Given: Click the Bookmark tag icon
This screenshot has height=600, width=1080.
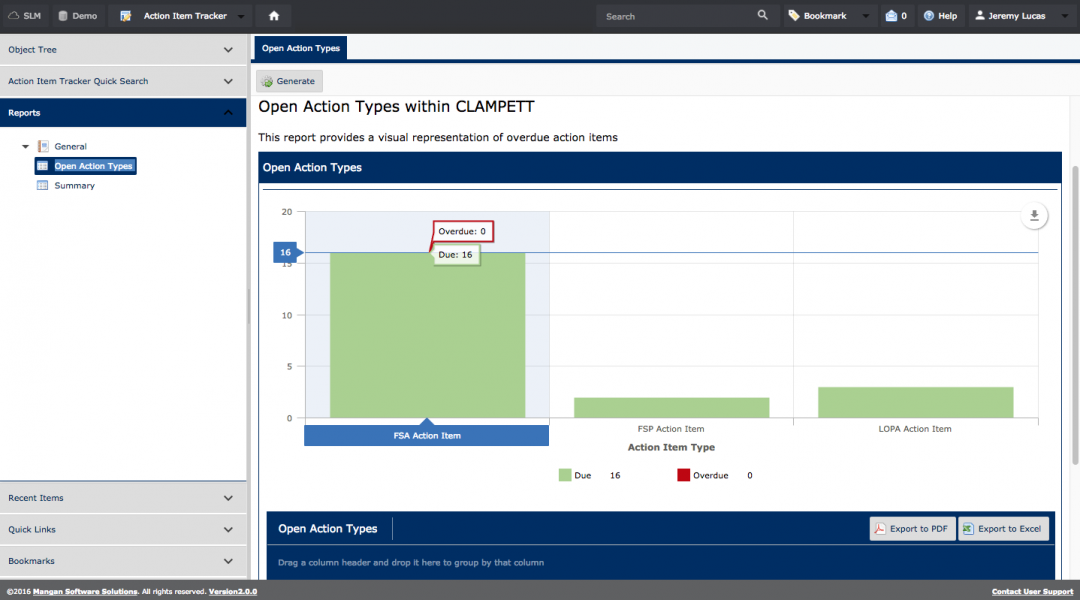Looking at the screenshot, I should tap(794, 16).
